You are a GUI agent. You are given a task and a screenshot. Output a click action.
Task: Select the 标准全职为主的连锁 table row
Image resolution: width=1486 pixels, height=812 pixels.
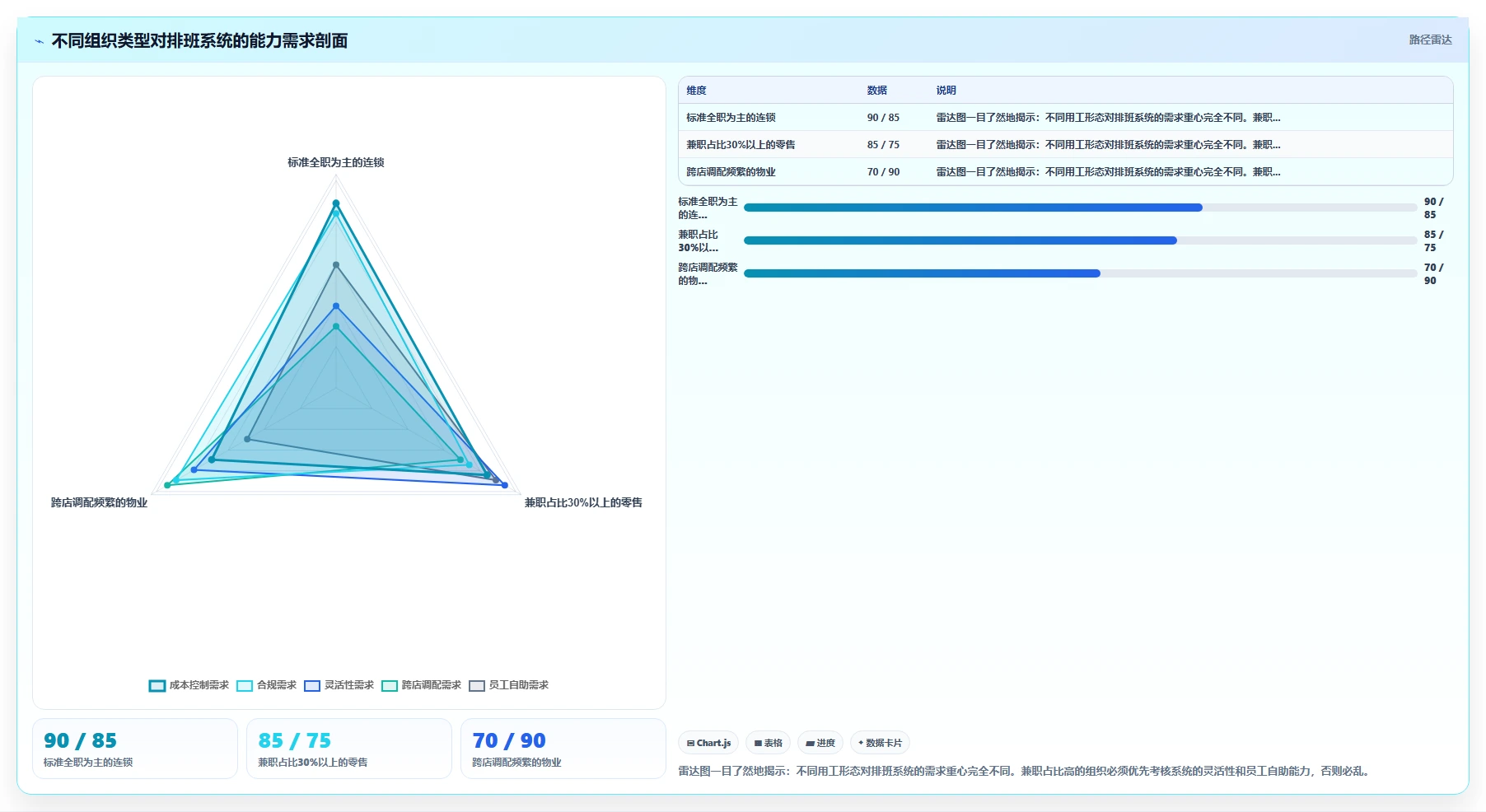click(x=1065, y=118)
